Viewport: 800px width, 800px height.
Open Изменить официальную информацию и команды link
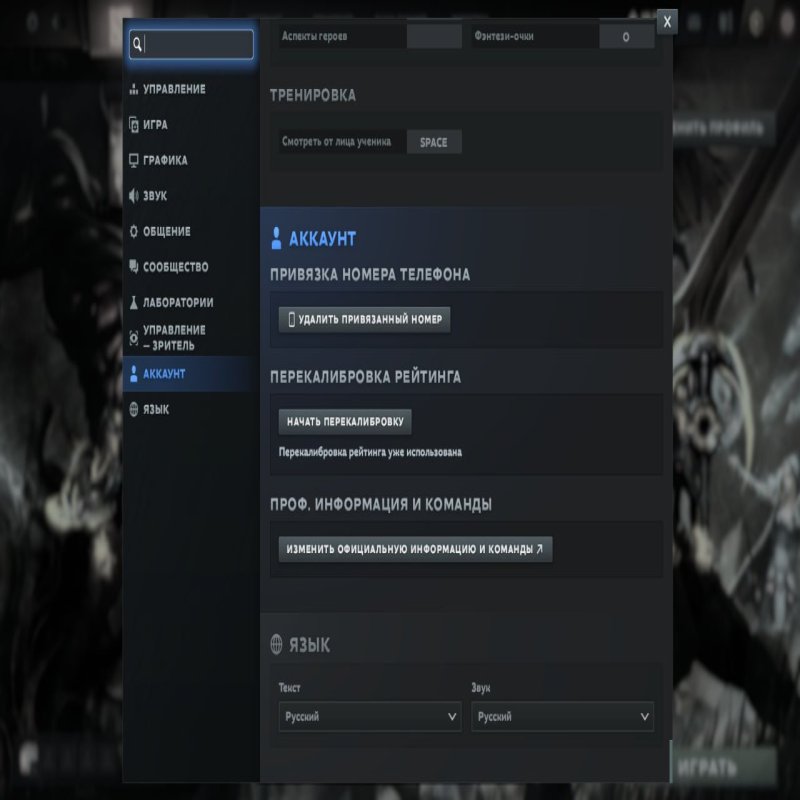(x=415, y=549)
